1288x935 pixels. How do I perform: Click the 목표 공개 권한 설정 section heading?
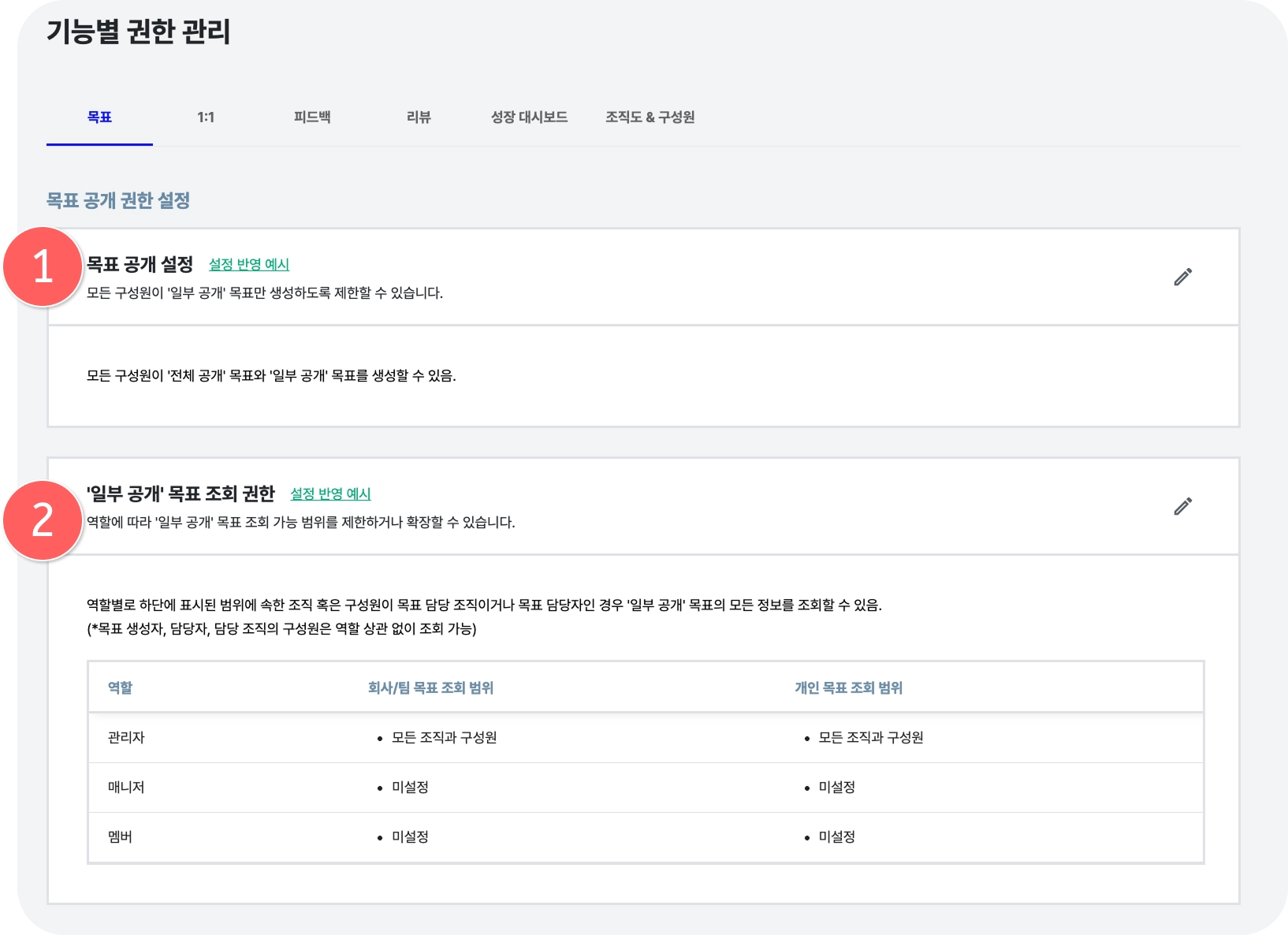(118, 201)
